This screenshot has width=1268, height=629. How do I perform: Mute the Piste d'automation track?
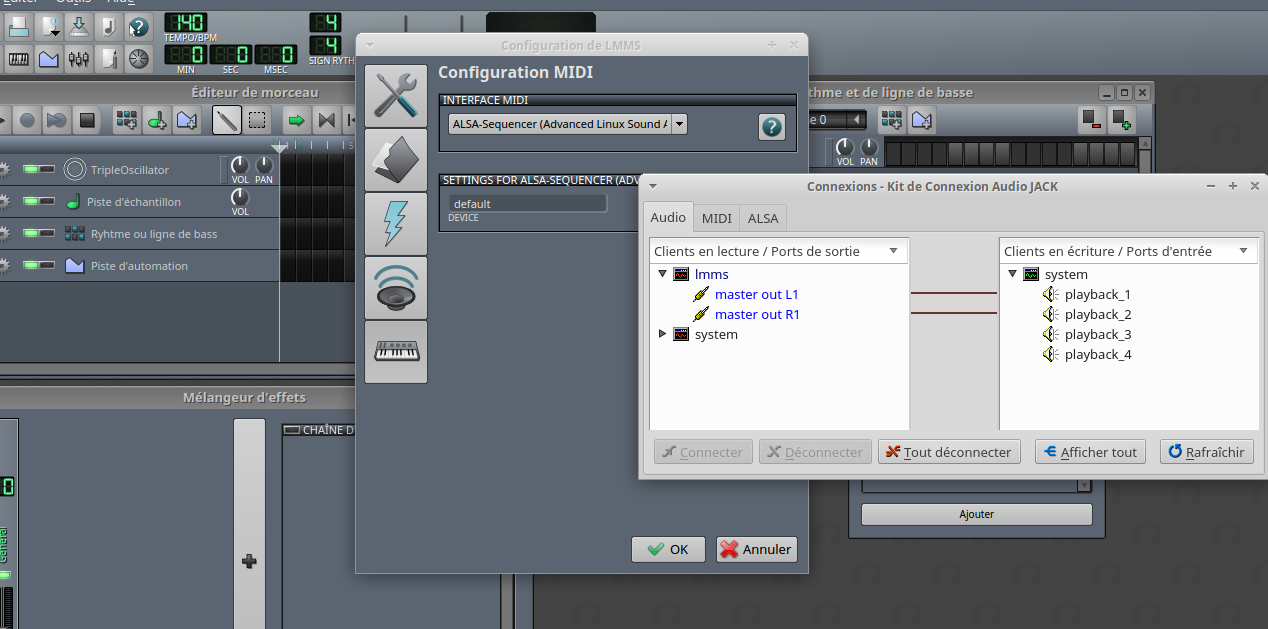[x=31, y=266]
